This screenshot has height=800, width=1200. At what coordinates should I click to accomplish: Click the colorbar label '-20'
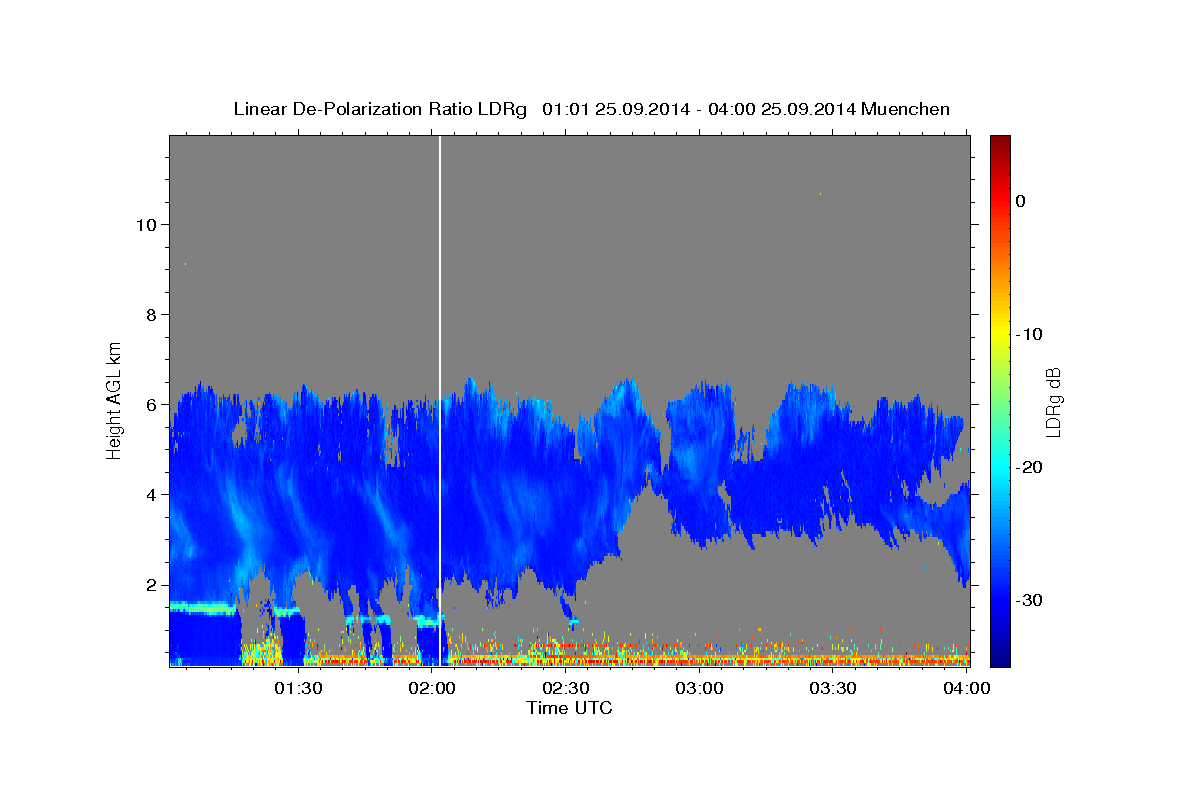1030,467
